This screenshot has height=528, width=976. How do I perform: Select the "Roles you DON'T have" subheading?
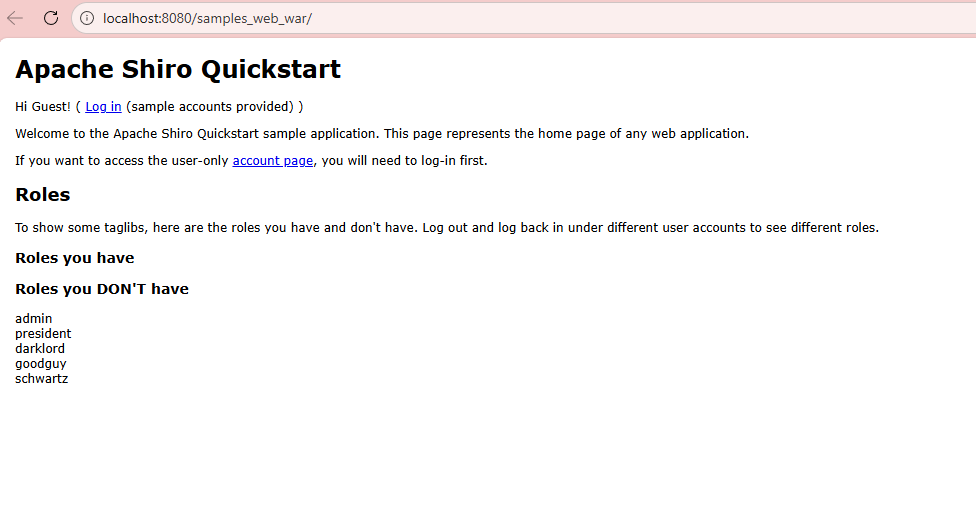pos(102,289)
